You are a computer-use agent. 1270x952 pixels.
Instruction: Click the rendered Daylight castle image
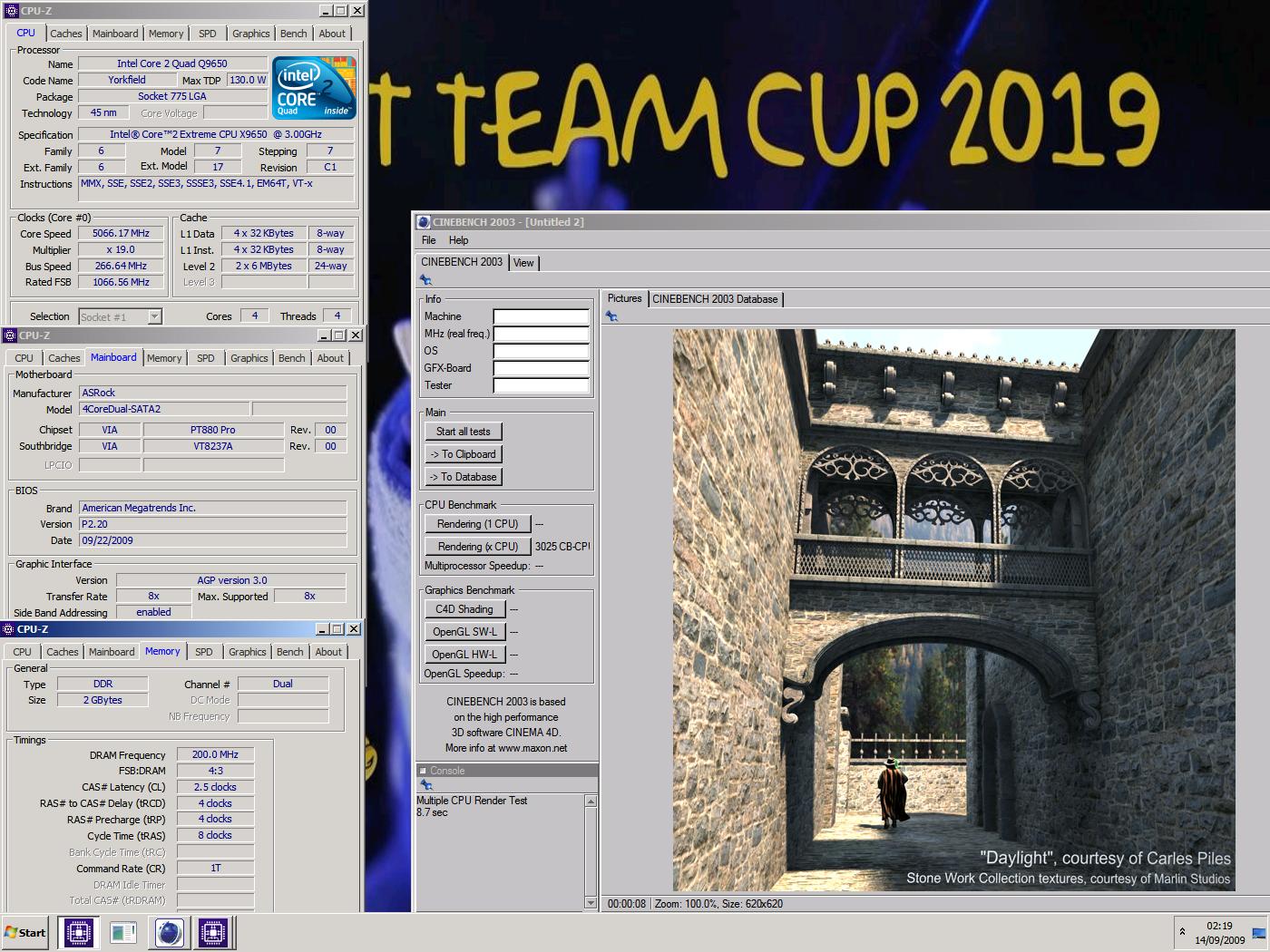coord(953,610)
